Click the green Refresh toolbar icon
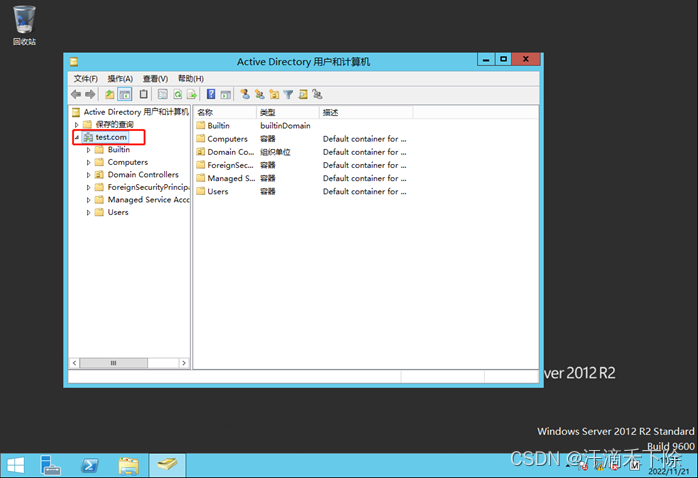Screen dimensions: 698x478 (178, 94)
